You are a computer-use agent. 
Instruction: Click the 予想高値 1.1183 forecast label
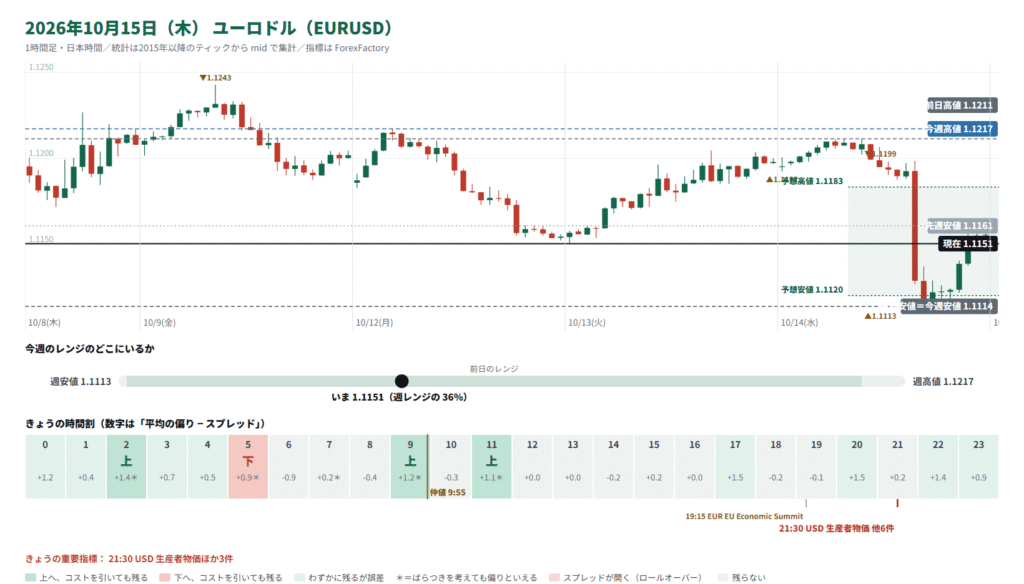812,181
